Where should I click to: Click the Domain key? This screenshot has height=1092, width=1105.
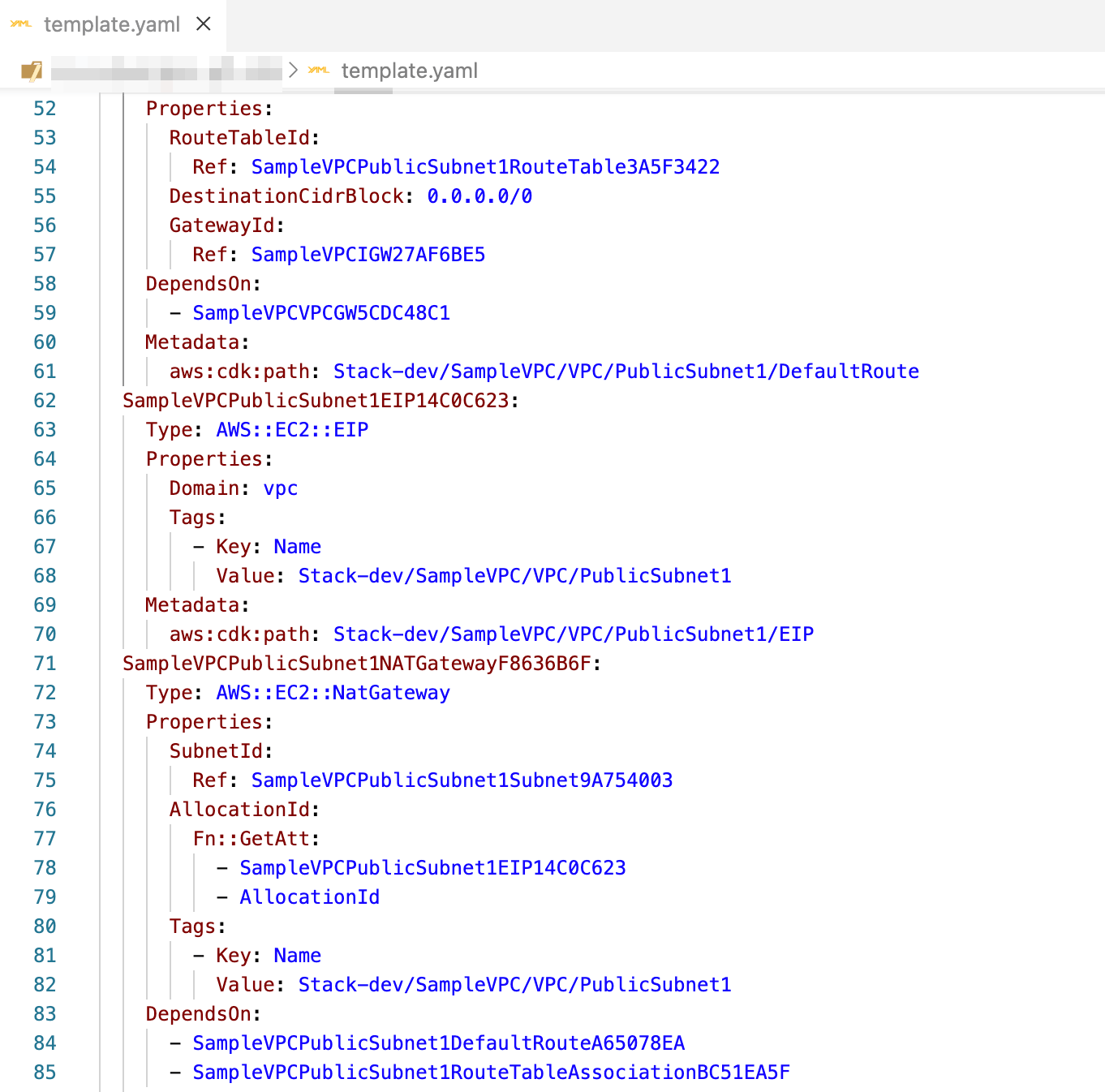pos(204,488)
